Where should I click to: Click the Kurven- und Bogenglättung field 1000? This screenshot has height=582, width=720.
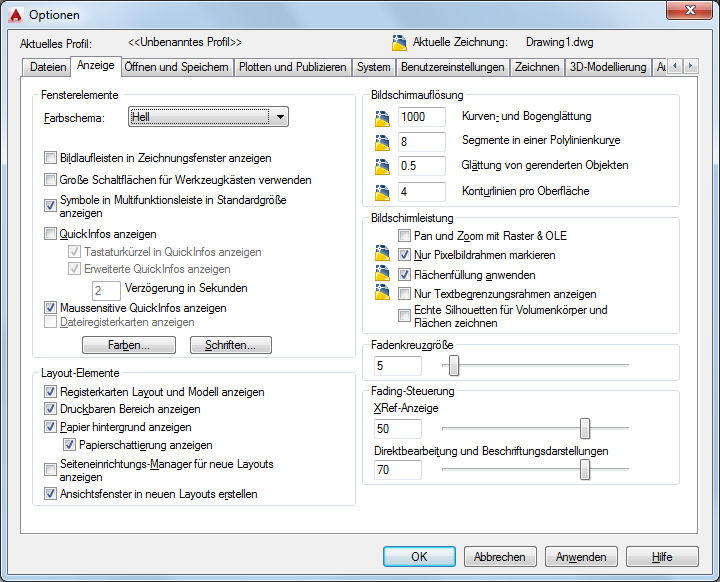click(x=422, y=117)
